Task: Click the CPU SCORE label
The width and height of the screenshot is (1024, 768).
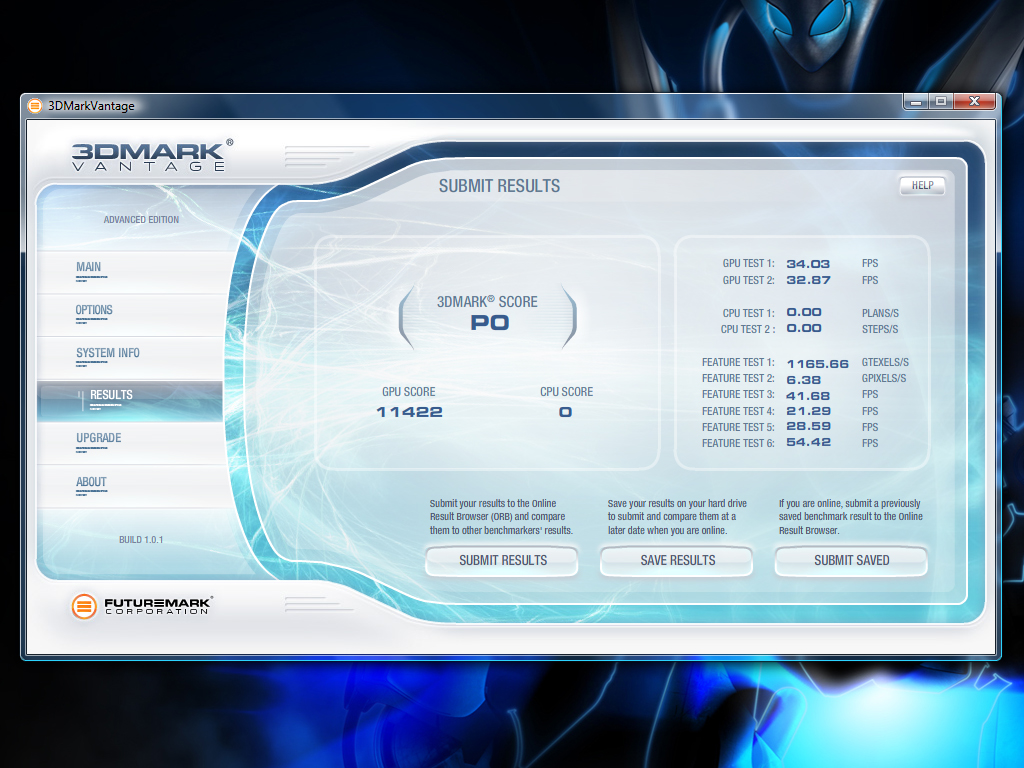Action: pos(566,392)
